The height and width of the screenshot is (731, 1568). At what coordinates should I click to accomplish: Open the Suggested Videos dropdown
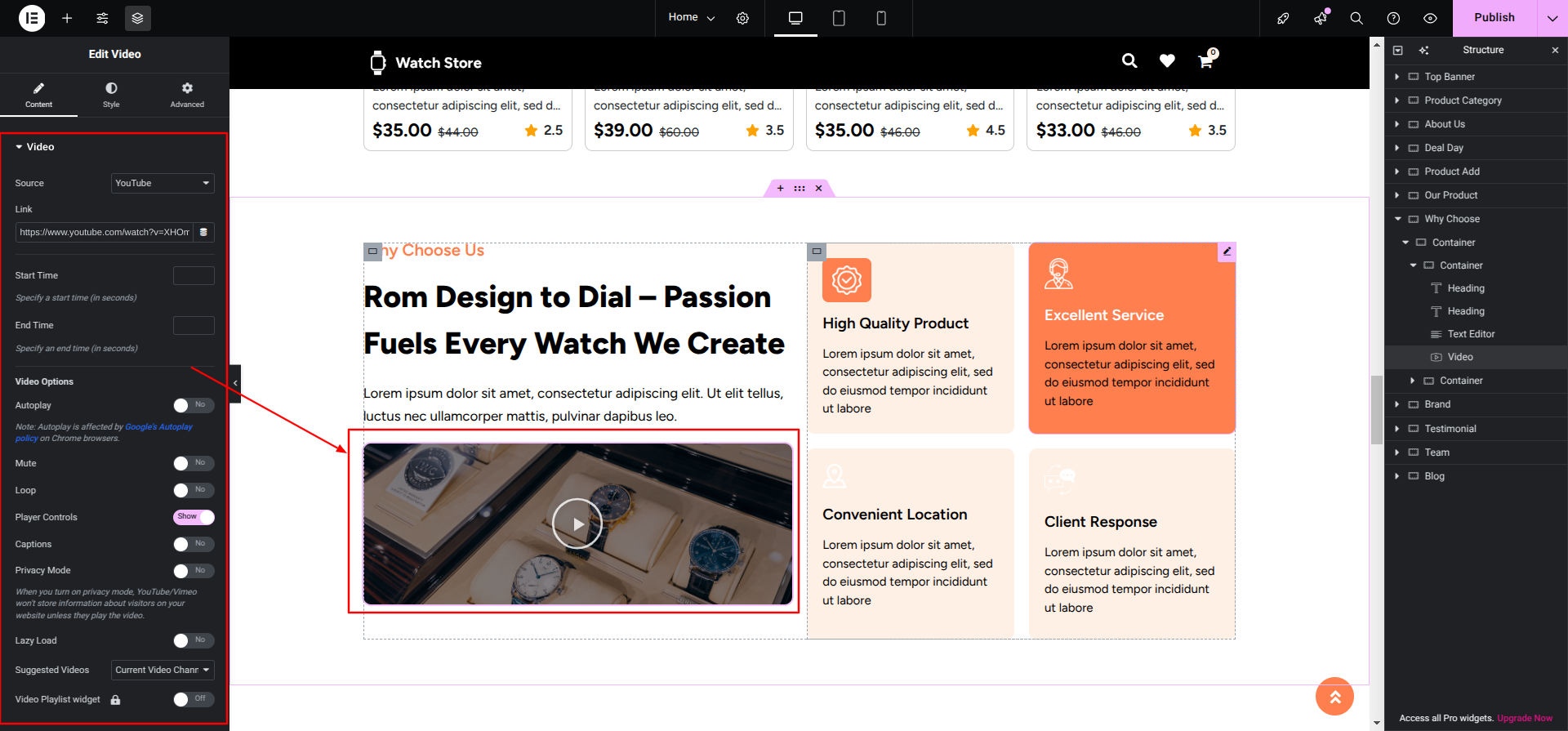pos(163,670)
